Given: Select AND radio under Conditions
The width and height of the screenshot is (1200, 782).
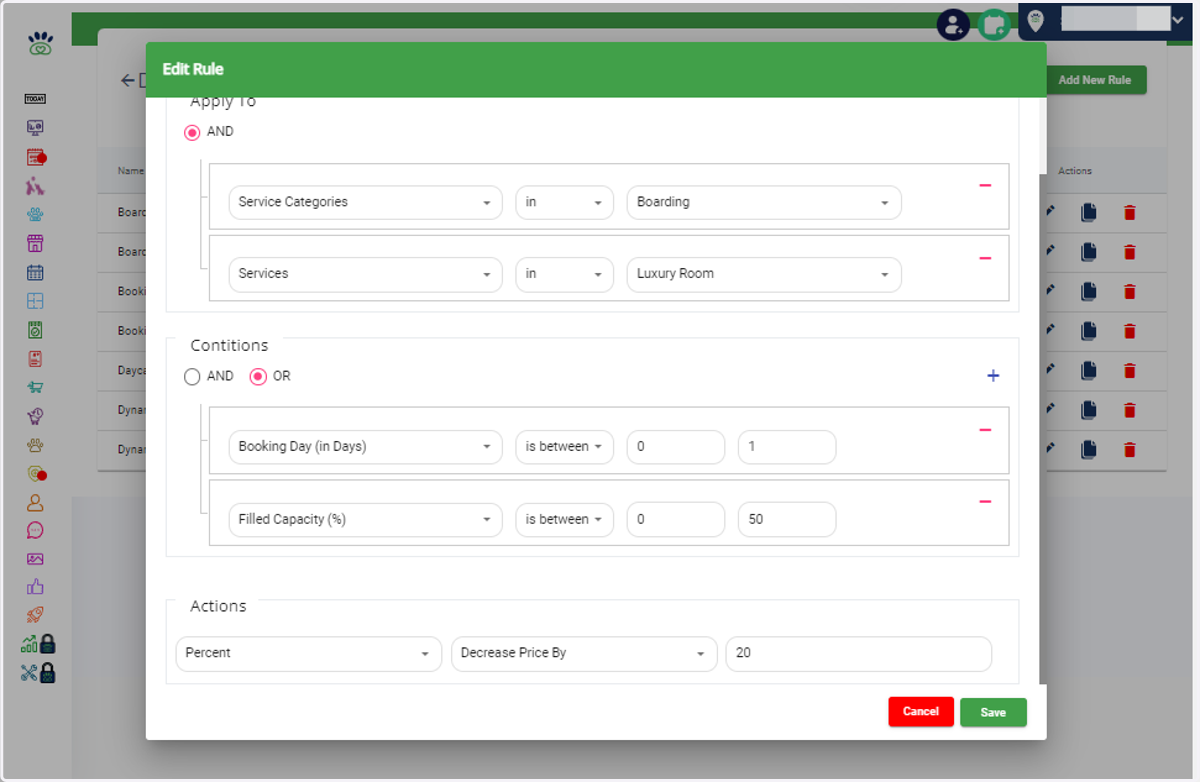Looking at the screenshot, I should [192, 377].
